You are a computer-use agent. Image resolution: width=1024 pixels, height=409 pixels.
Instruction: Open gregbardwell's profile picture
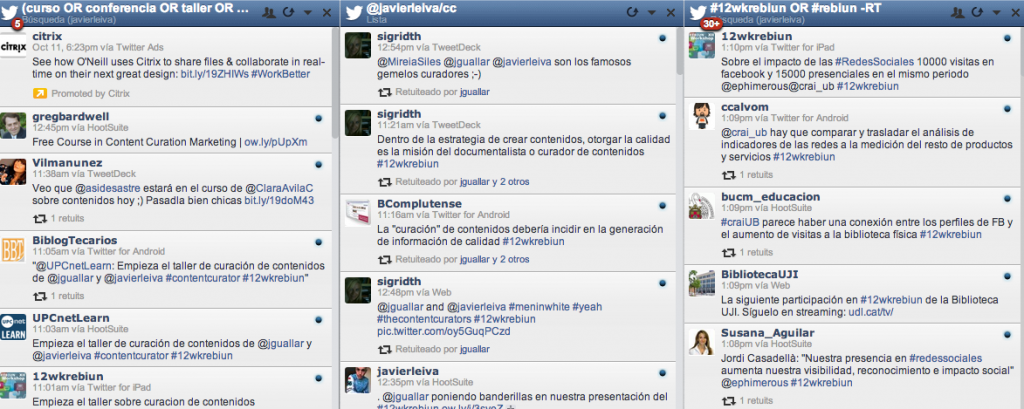pyautogui.click(x=13, y=125)
